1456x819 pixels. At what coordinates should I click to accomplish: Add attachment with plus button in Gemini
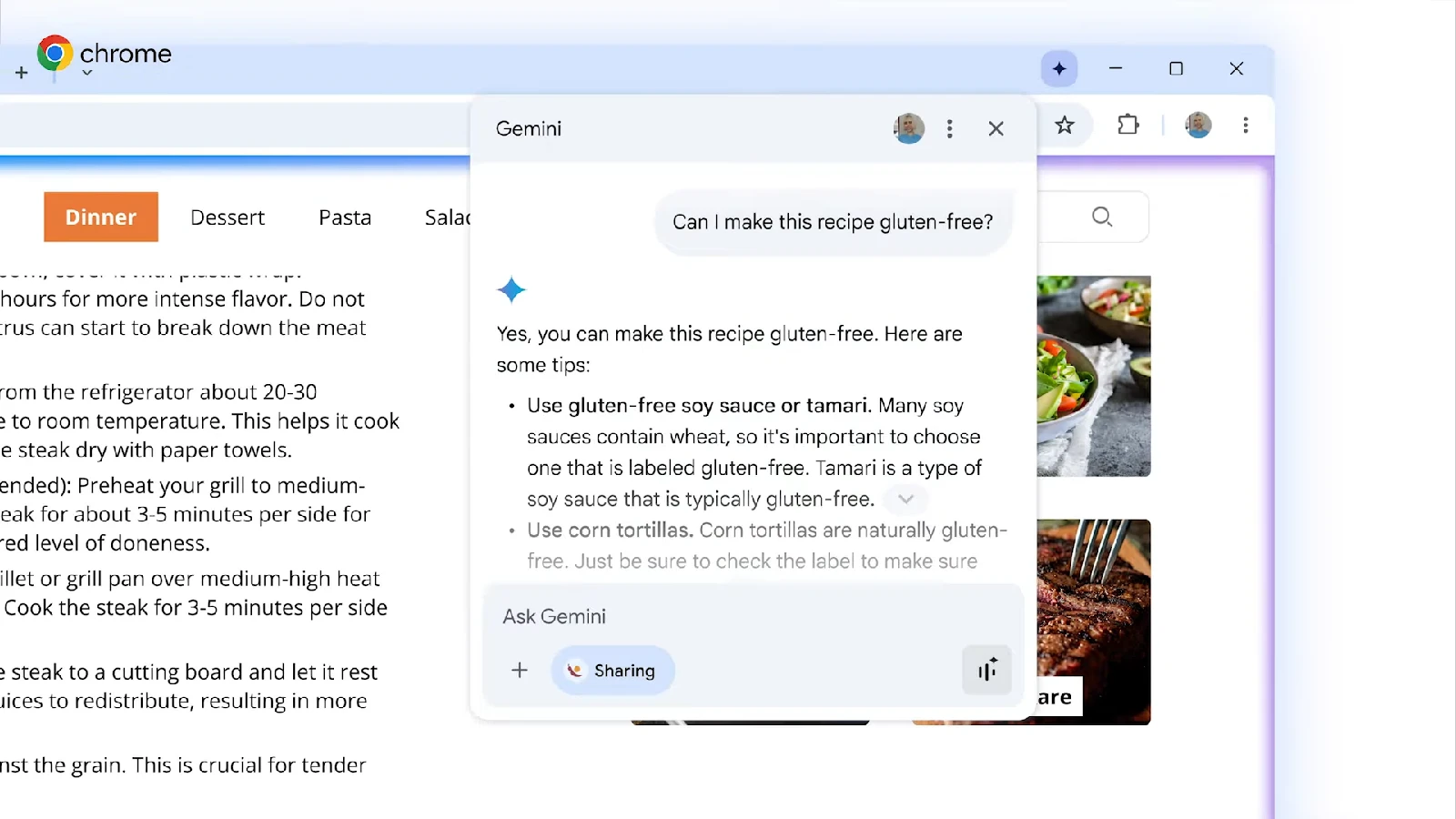pos(520,671)
